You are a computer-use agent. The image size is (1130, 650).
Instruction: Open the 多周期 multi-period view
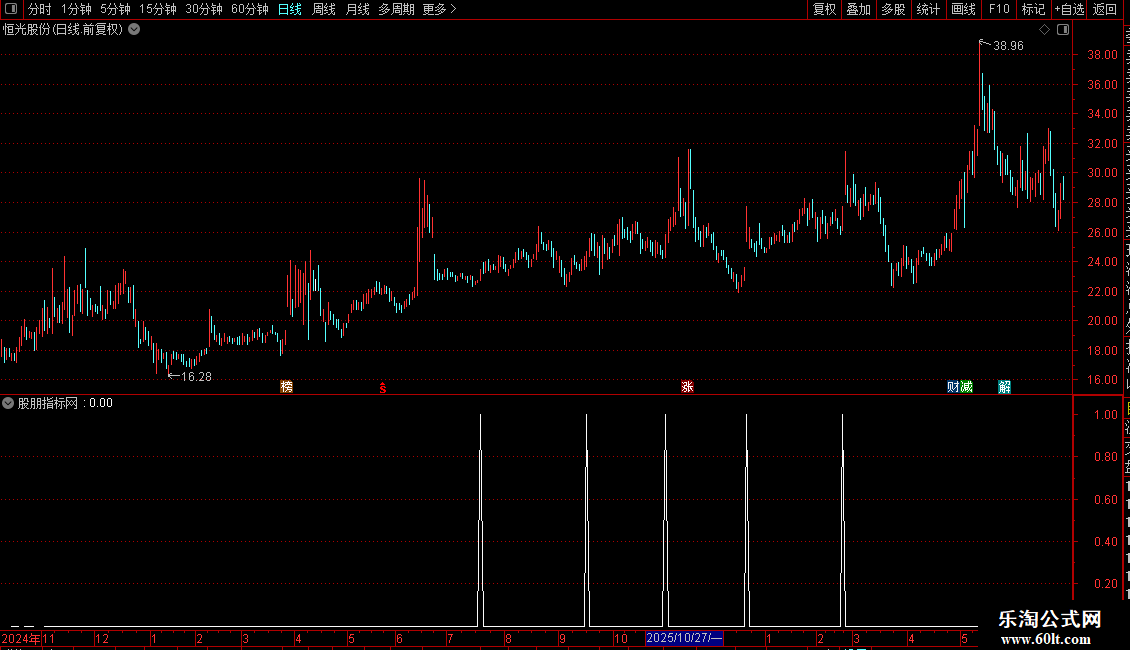(x=396, y=9)
